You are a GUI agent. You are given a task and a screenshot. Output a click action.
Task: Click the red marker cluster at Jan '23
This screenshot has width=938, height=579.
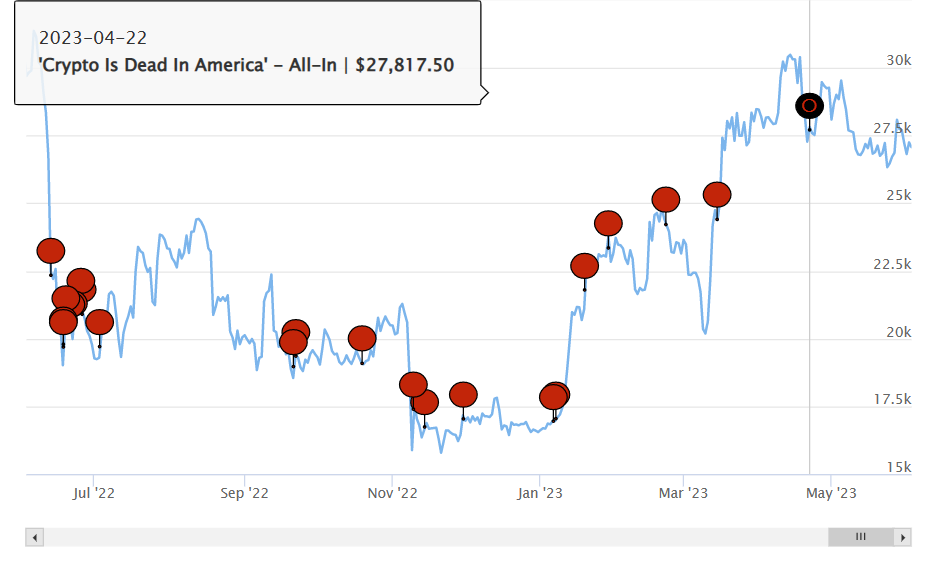pos(554,397)
